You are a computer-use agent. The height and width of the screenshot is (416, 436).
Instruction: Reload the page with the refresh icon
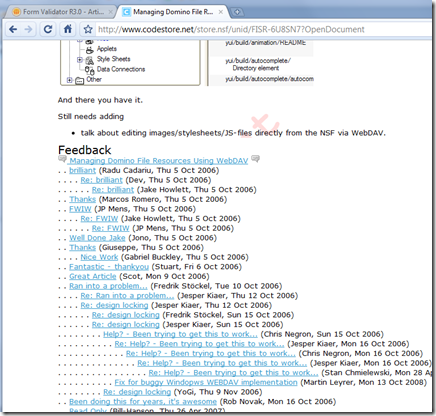48,29
